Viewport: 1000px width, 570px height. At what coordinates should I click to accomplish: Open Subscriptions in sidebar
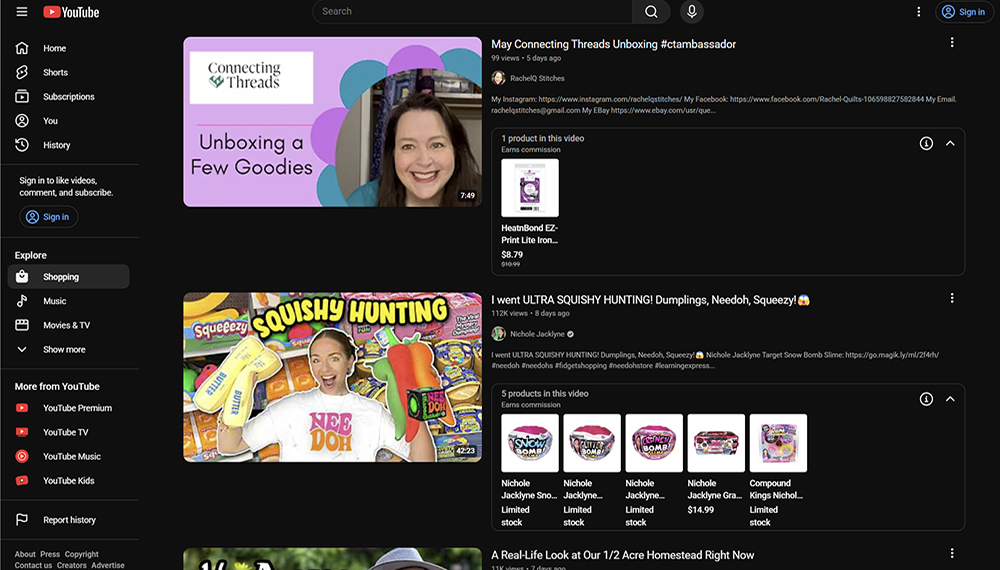pos(68,96)
